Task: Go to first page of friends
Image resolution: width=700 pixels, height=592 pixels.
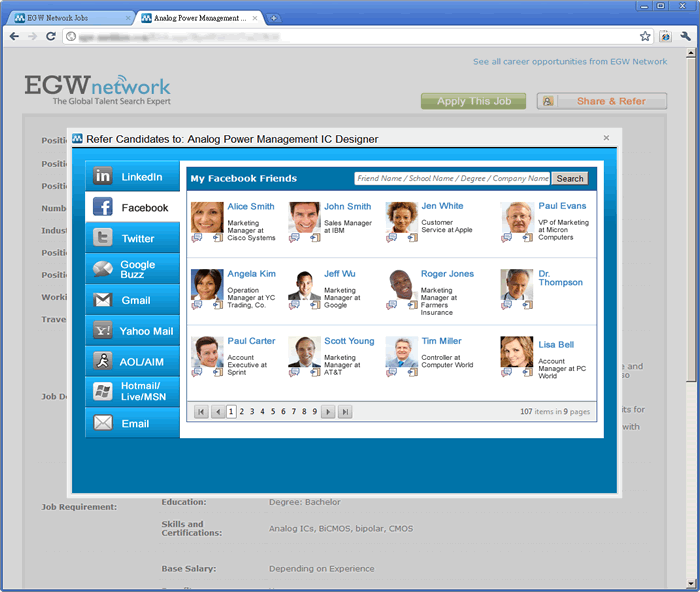Action: point(201,412)
